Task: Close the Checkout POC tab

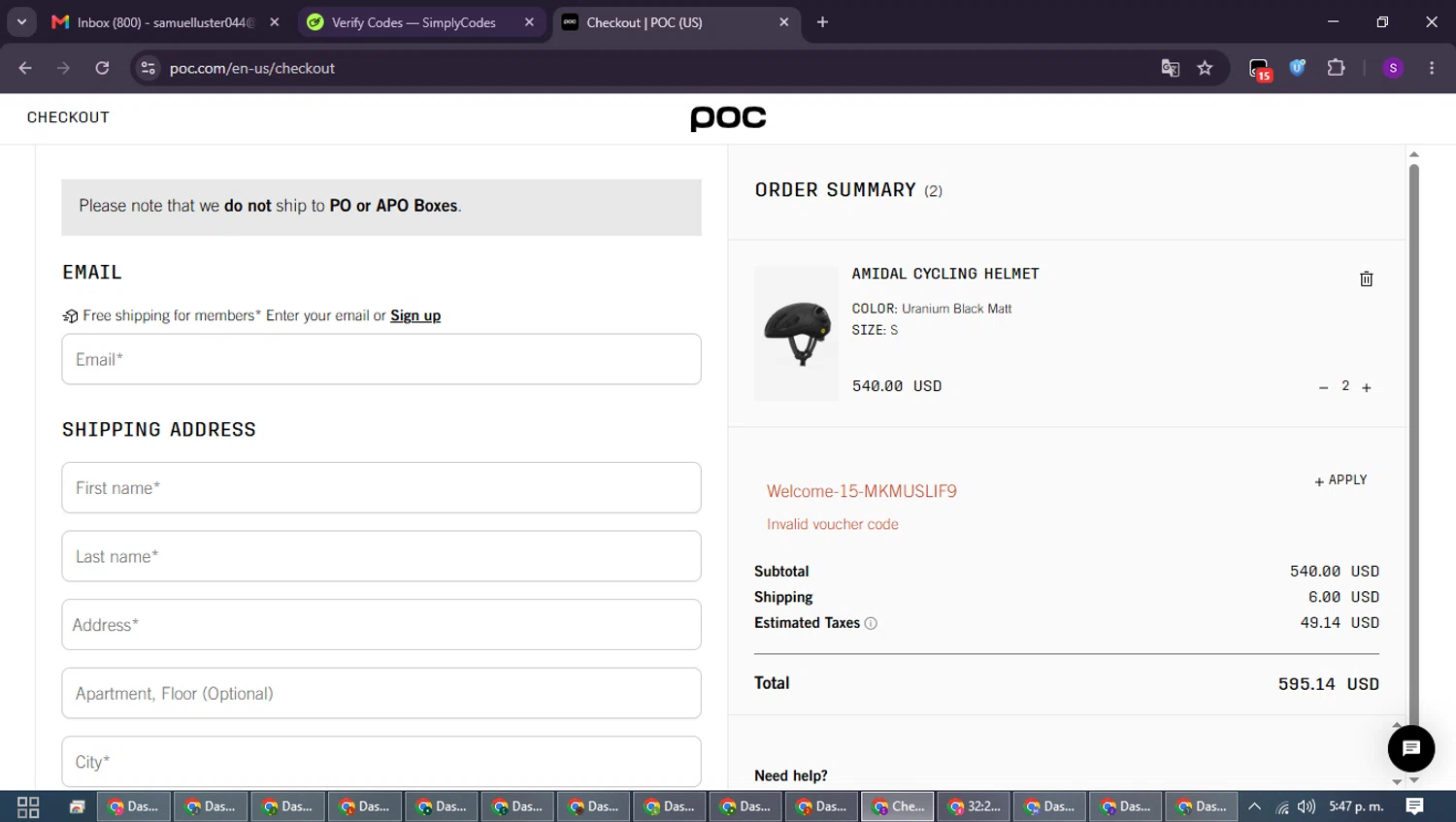Action: pyautogui.click(x=784, y=22)
